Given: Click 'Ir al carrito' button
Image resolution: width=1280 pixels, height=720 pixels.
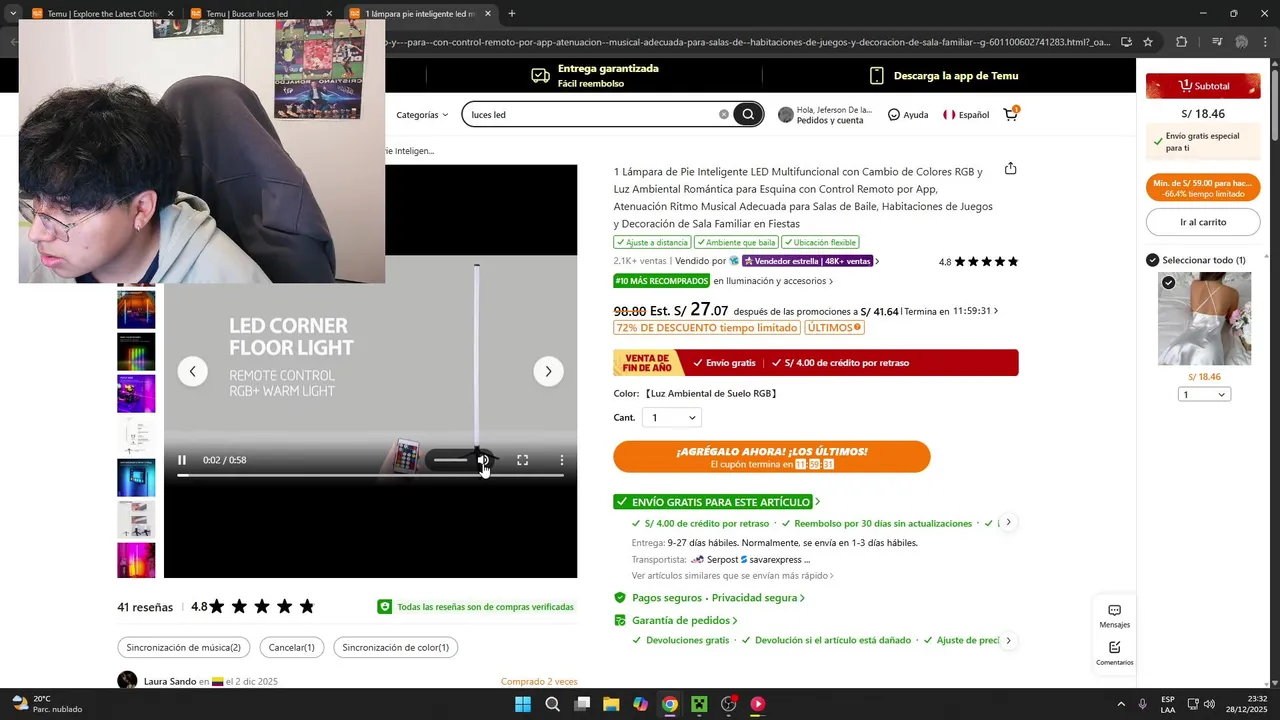Looking at the screenshot, I should click(1203, 222).
